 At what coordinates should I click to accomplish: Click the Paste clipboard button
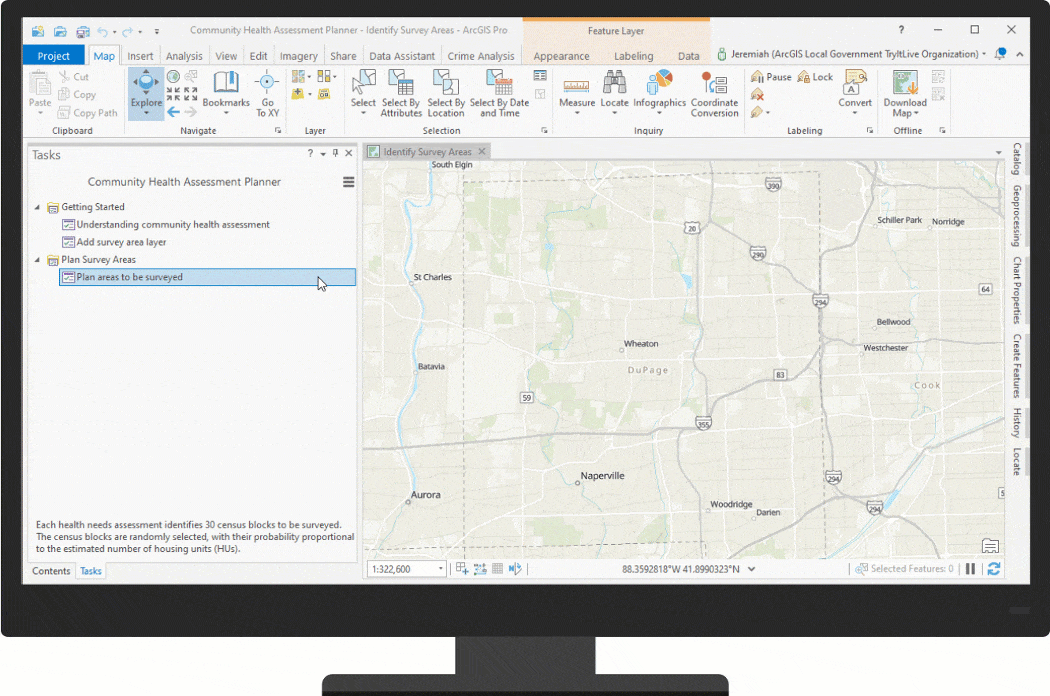tap(40, 92)
